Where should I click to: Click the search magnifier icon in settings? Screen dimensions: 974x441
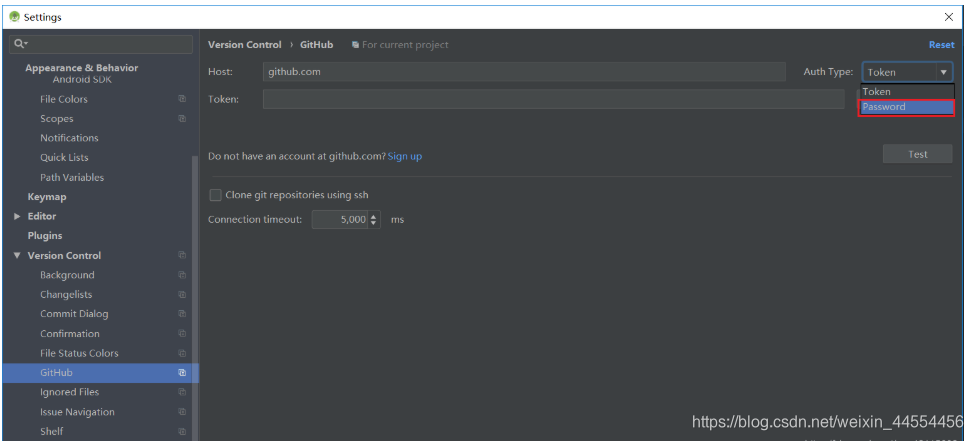[19, 43]
